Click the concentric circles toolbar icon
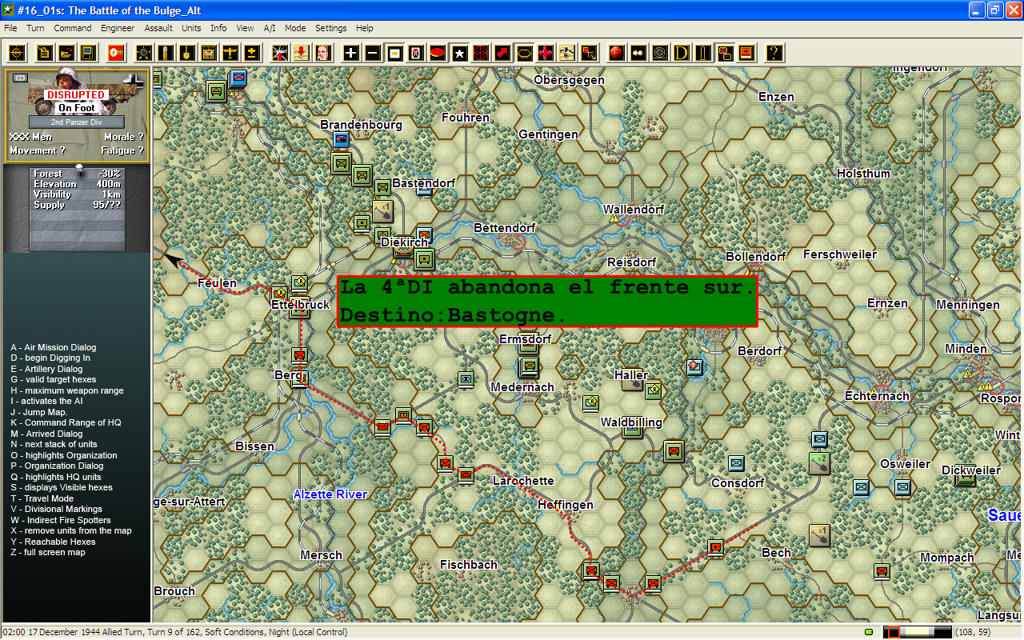 click(x=660, y=53)
